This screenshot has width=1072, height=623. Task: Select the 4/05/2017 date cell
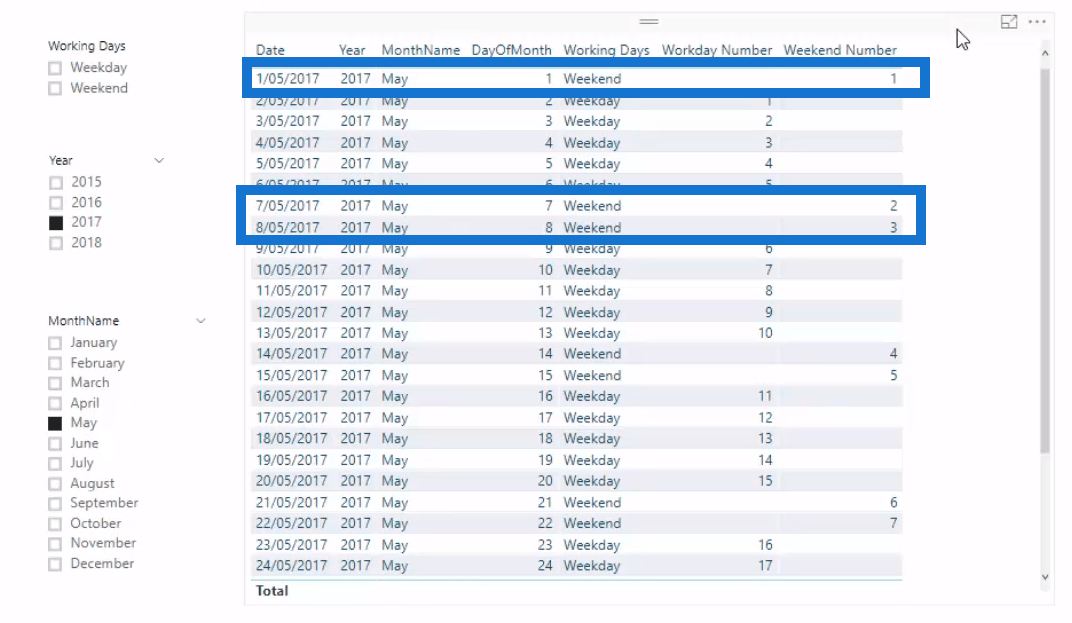pos(288,143)
